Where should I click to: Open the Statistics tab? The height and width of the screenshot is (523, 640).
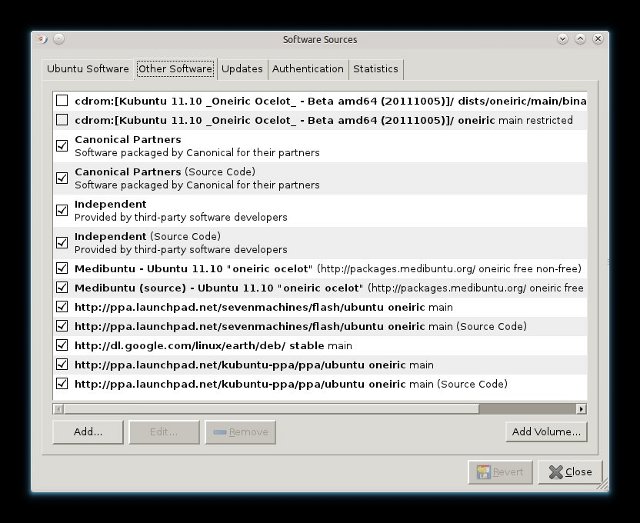375,69
